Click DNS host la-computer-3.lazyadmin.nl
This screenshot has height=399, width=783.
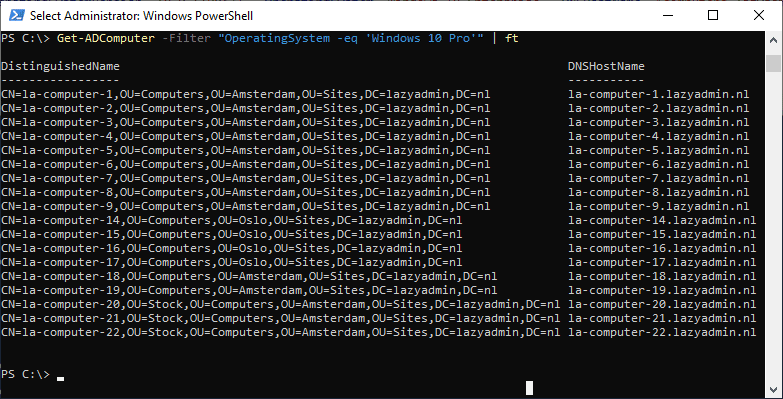(659, 122)
